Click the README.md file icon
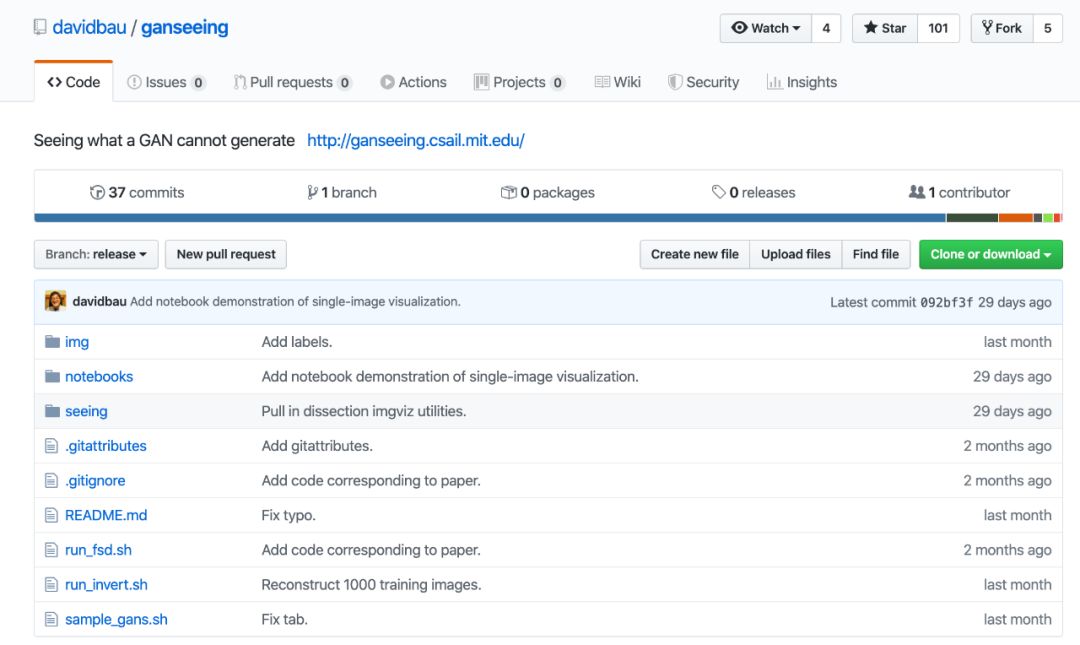 point(52,516)
